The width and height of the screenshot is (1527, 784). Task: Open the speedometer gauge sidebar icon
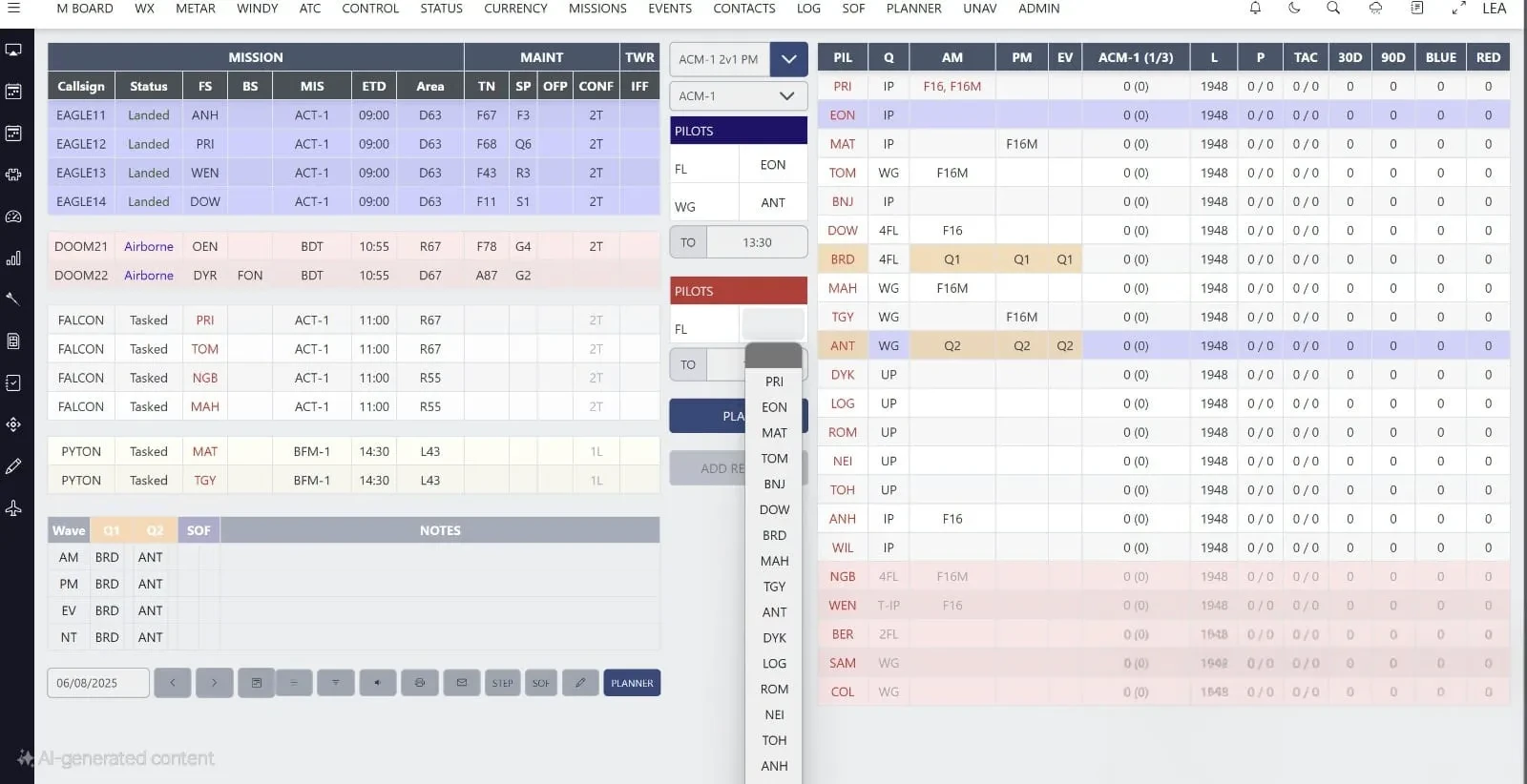click(13, 217)
